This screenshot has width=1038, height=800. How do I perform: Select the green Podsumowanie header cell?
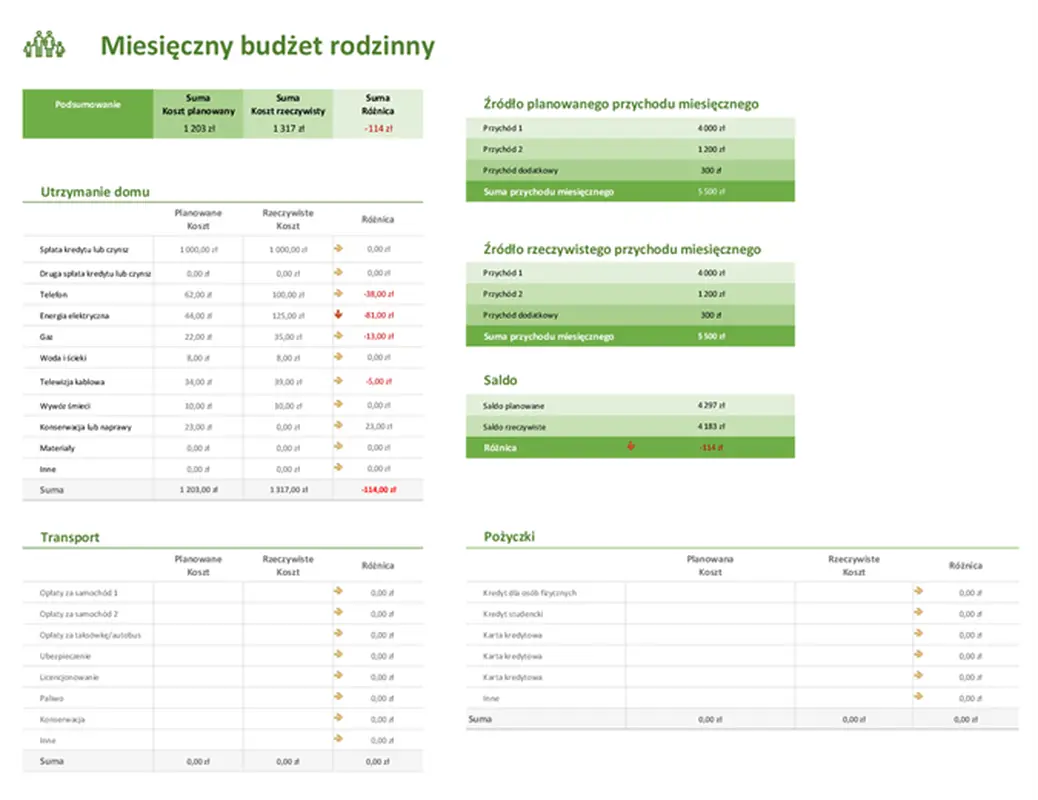click(88, 104)
